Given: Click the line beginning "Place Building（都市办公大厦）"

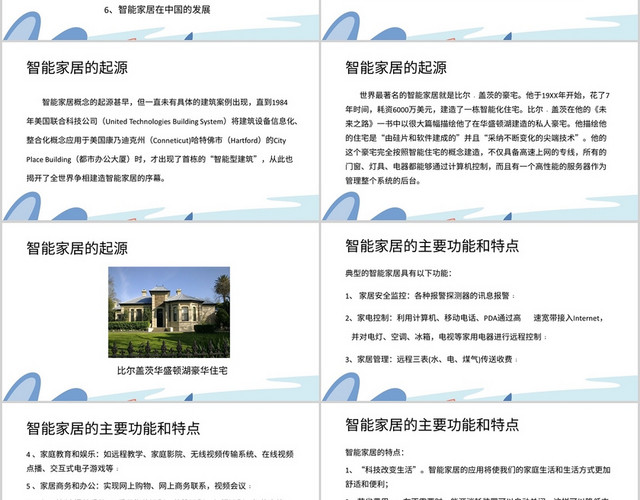Looking at the screenshot, I should [x=160, y=159].
